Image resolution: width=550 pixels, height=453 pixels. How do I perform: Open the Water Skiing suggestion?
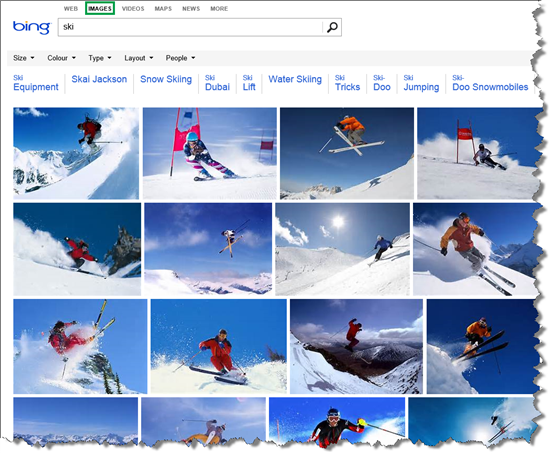pos(295,79)
